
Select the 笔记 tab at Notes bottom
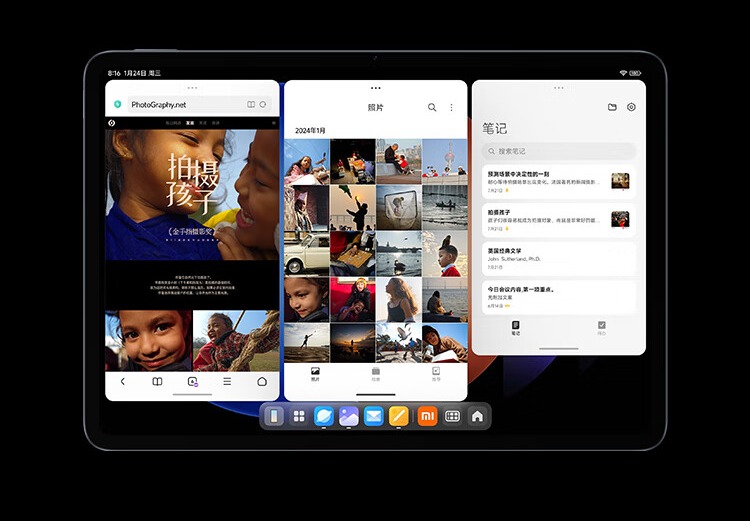click(516, 328)
